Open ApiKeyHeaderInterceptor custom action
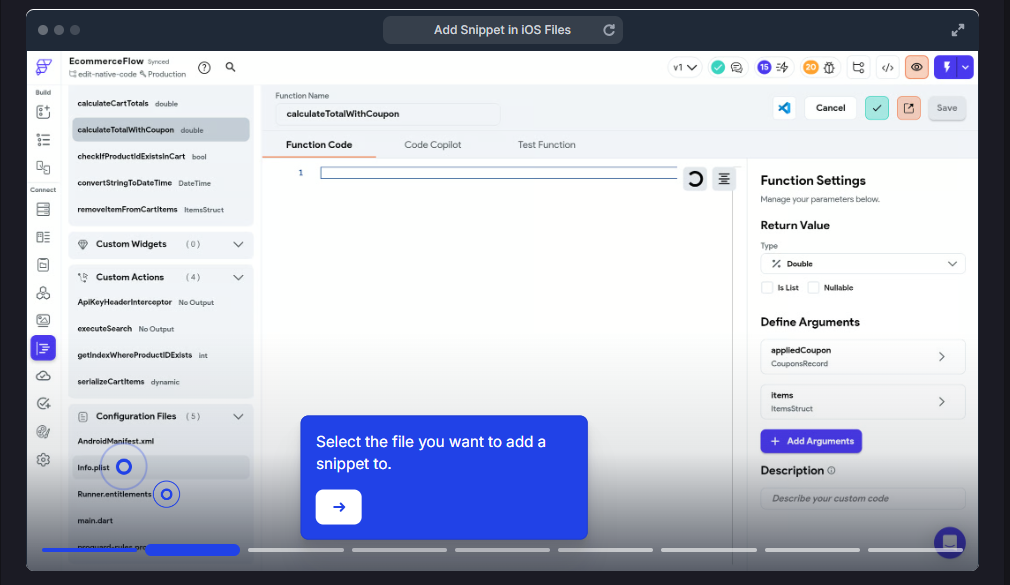This screenshot has width=1010, height=585. [160, 302]
